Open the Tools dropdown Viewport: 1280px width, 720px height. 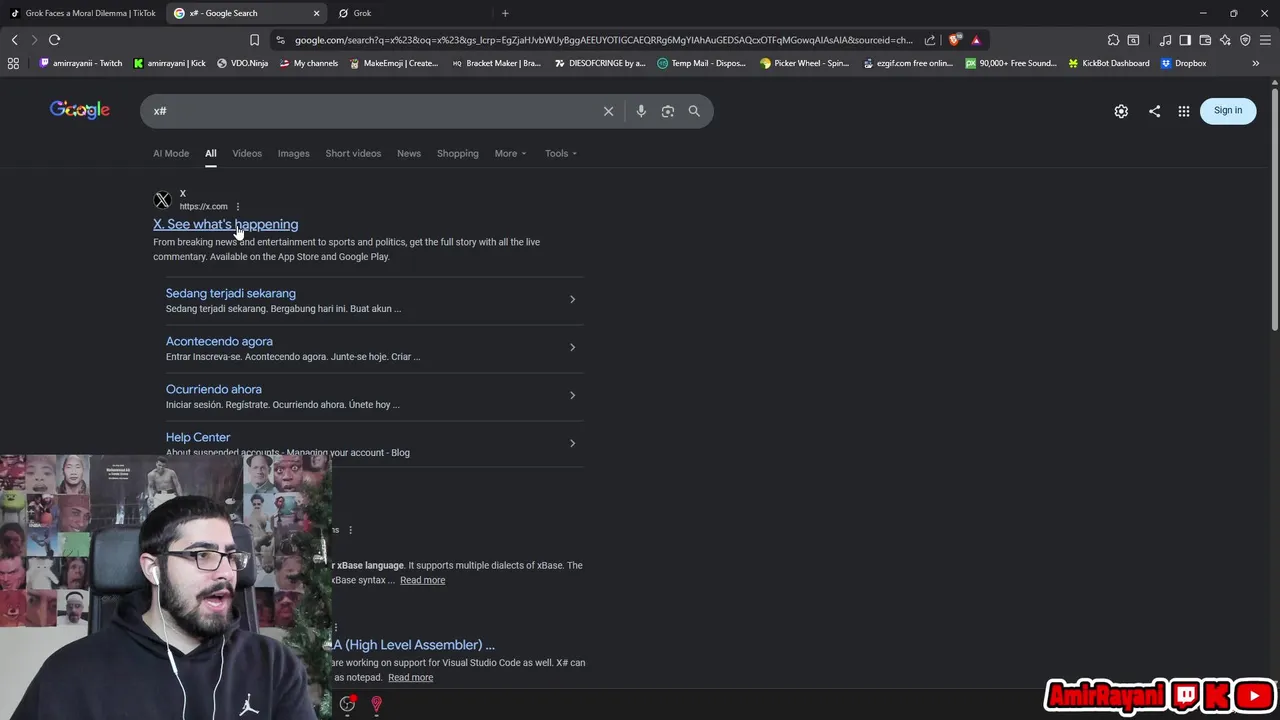tap(561, 153)
